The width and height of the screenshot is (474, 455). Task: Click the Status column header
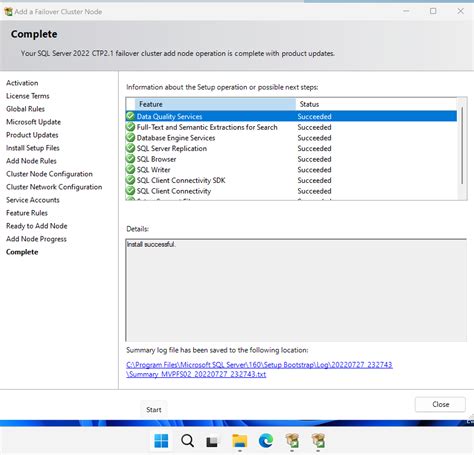376,104
